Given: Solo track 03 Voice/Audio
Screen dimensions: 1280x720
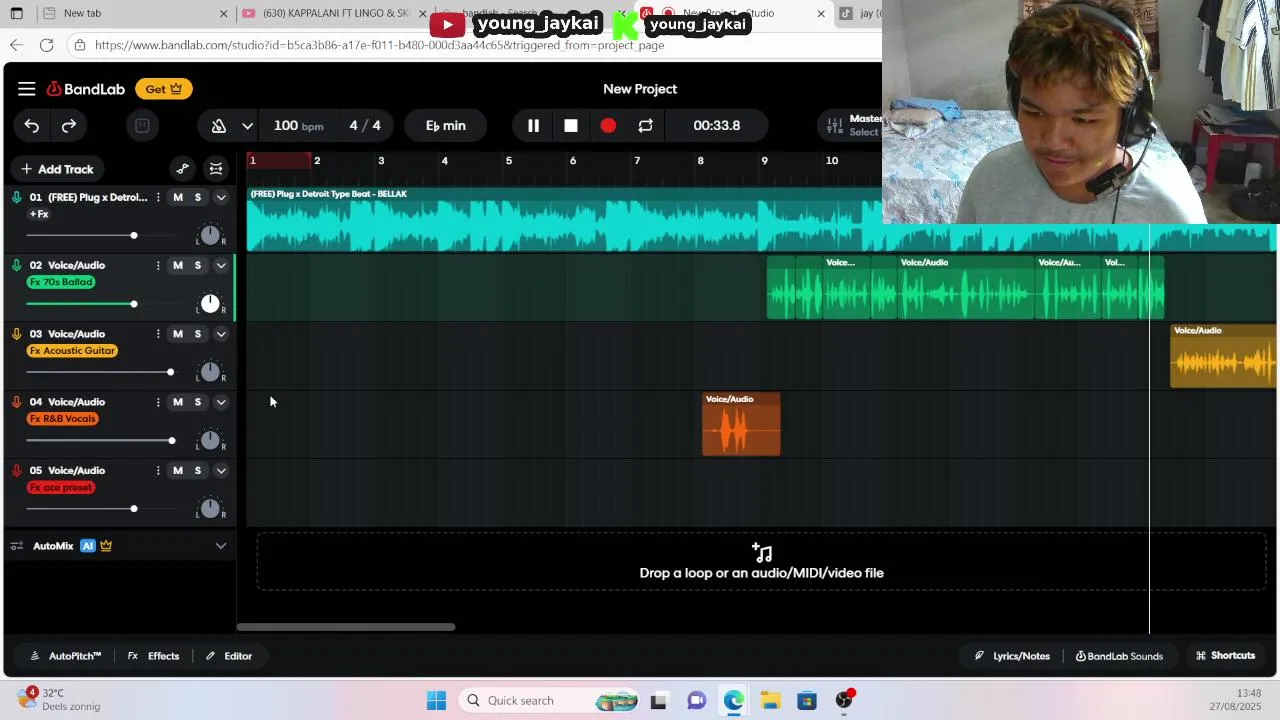Looking at the screenshot, I should pyautogui.click(x=197, y=334).
